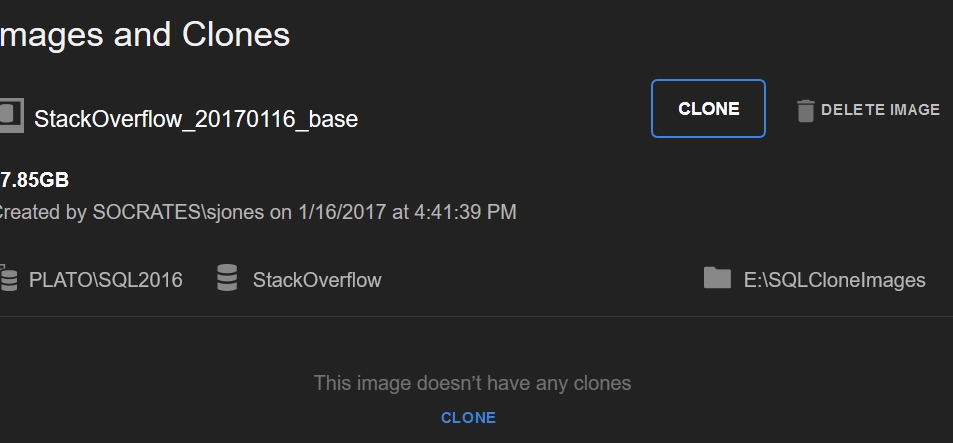Select the PLATO\SQL2016 instance name

tap(106, 280)
